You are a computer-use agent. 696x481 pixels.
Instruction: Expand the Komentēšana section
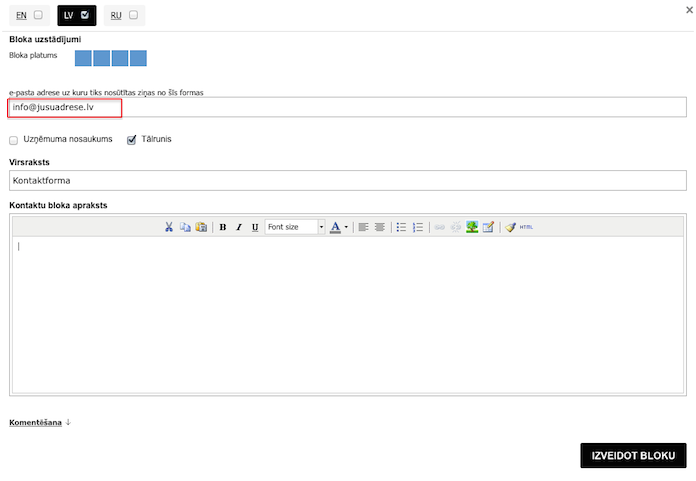pos(36,423)
